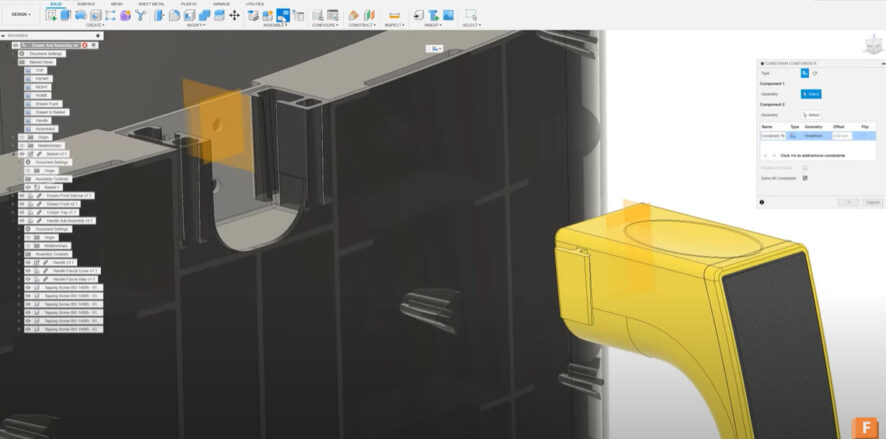
Task: Click the purple Create Form icon
Action: pos(125,15)
